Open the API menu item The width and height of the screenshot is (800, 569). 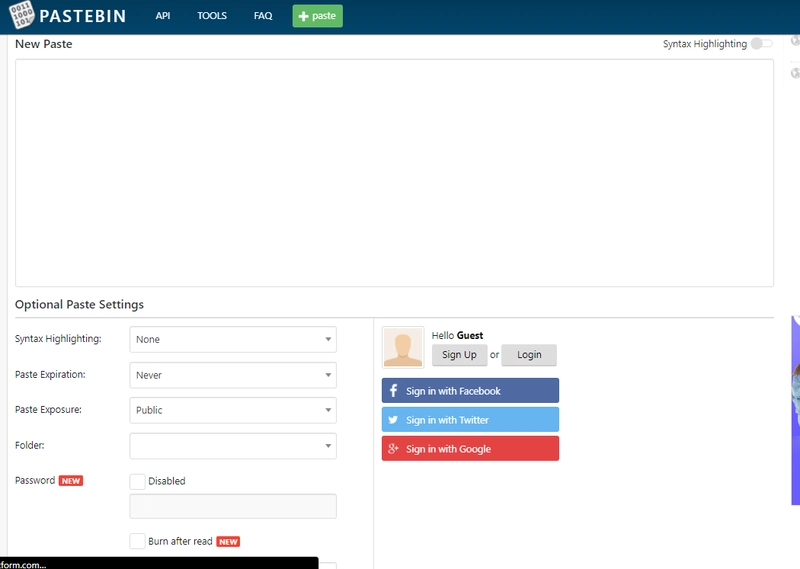click(x=163, y=16)
